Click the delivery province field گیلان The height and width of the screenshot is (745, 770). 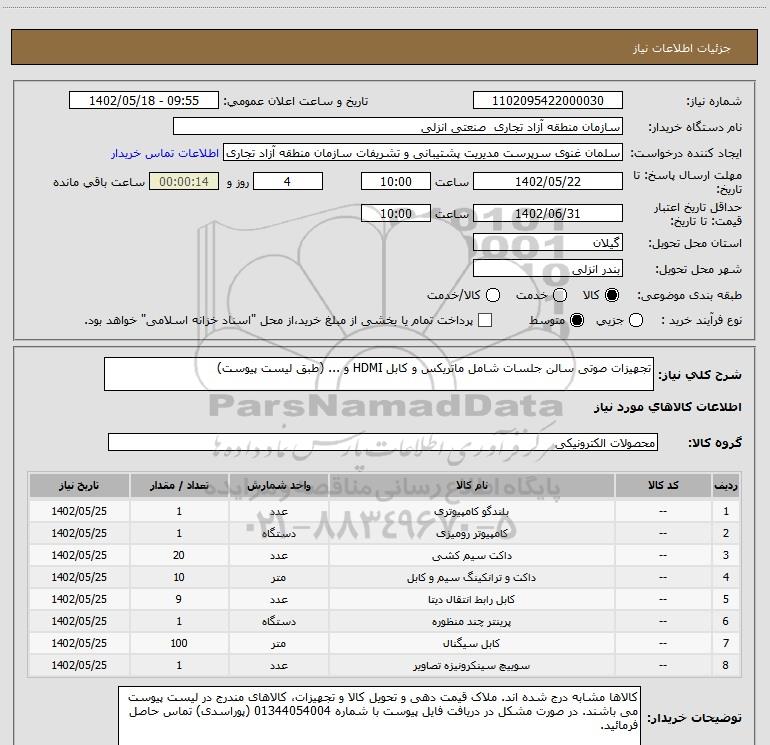coord(548,243)
